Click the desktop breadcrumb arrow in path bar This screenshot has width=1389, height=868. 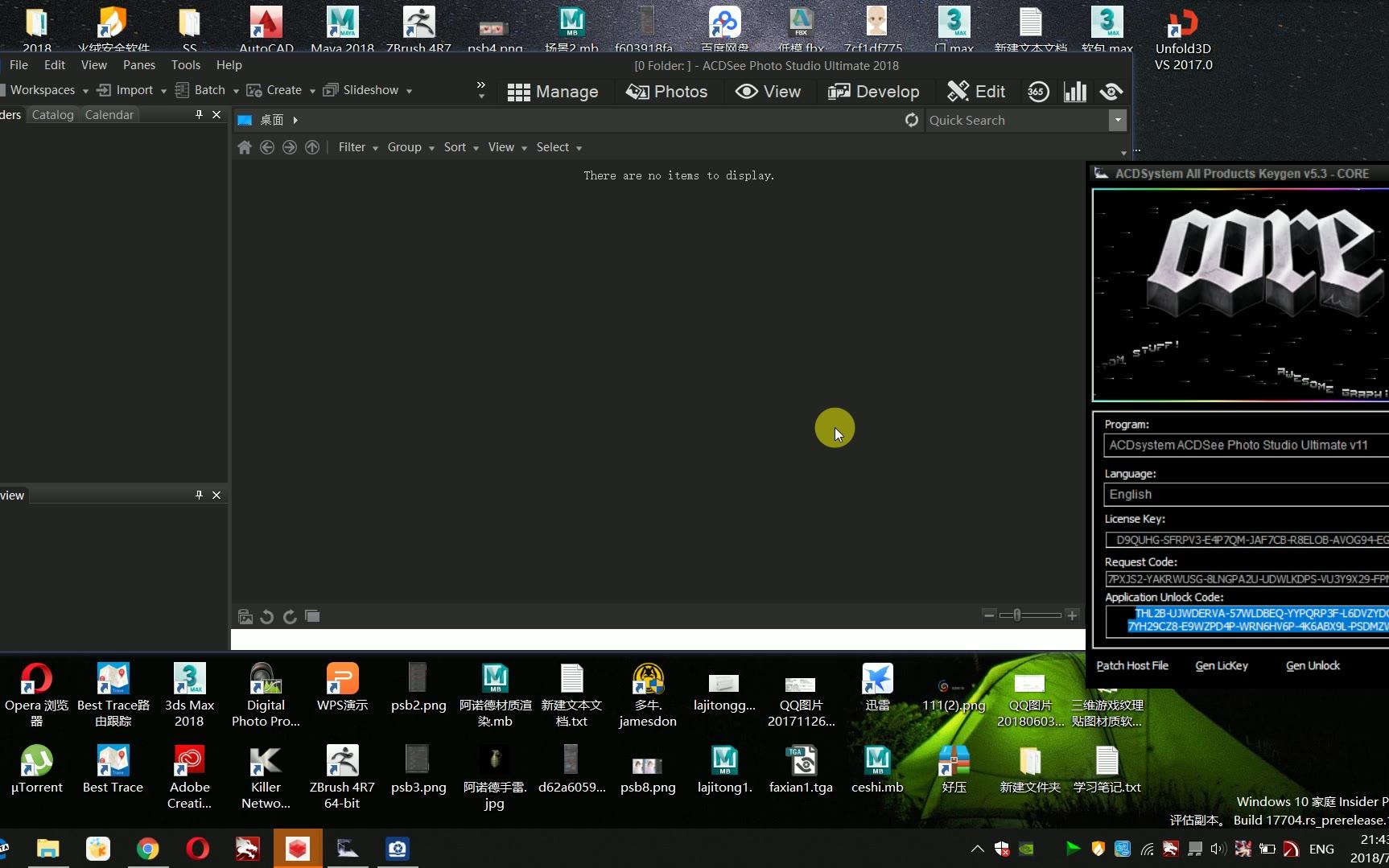click(x=295, y=120)
